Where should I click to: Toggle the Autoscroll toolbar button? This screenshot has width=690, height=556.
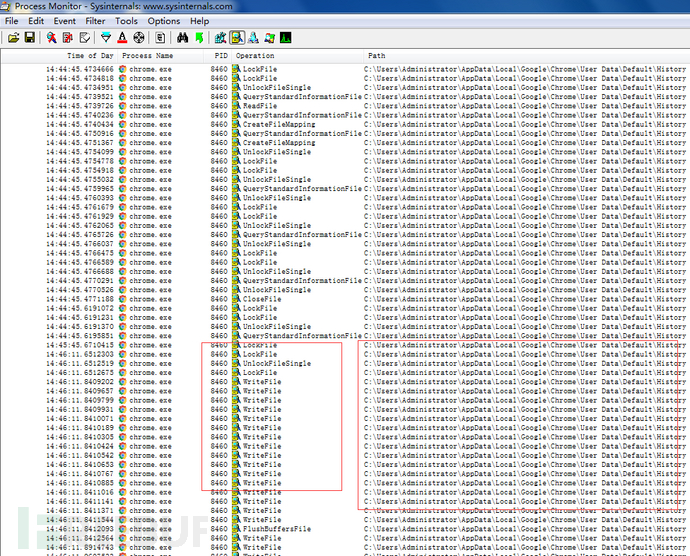[66, 37]
